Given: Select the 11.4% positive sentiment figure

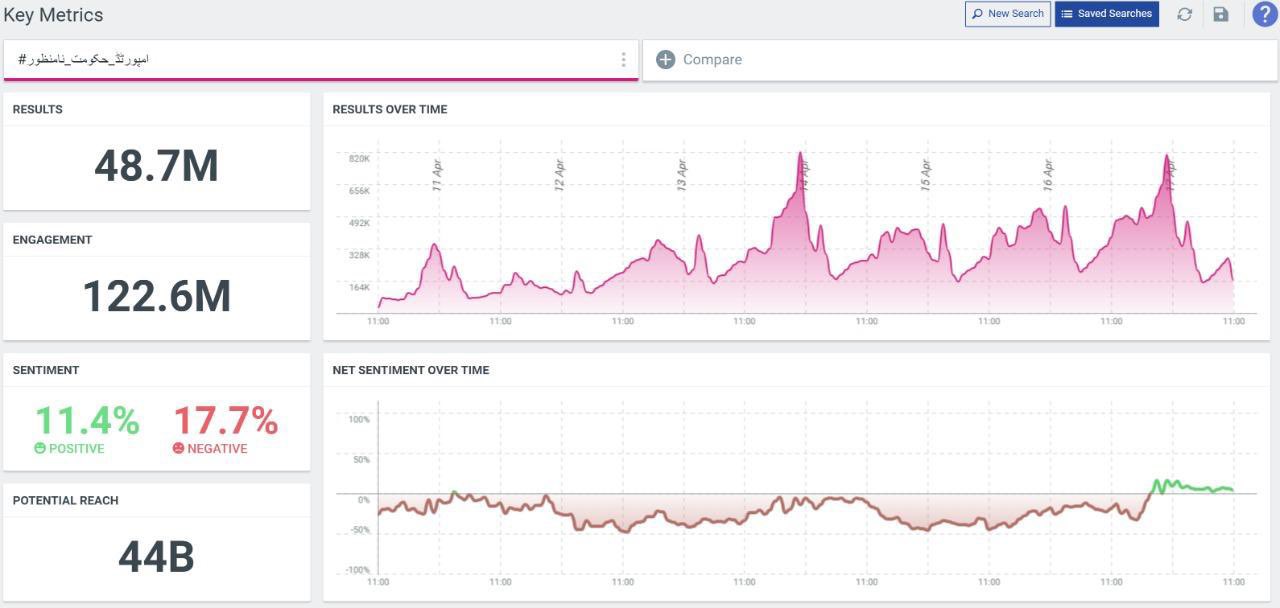Looking at the screenshot, I should point(87,421).
